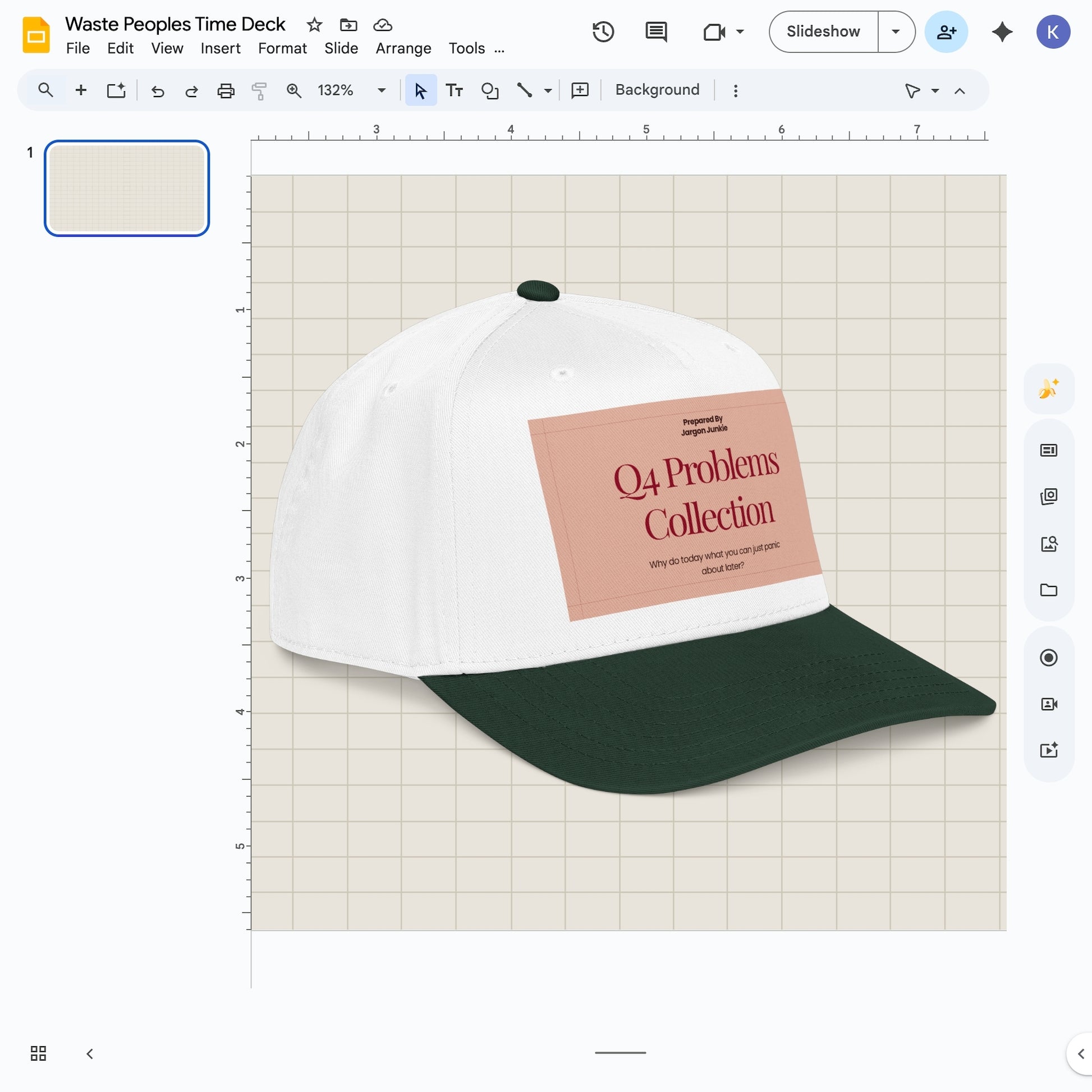The image size is (1092, 1092).
Task: Expand the zoom level dropdown arrow
Action: 382,90
